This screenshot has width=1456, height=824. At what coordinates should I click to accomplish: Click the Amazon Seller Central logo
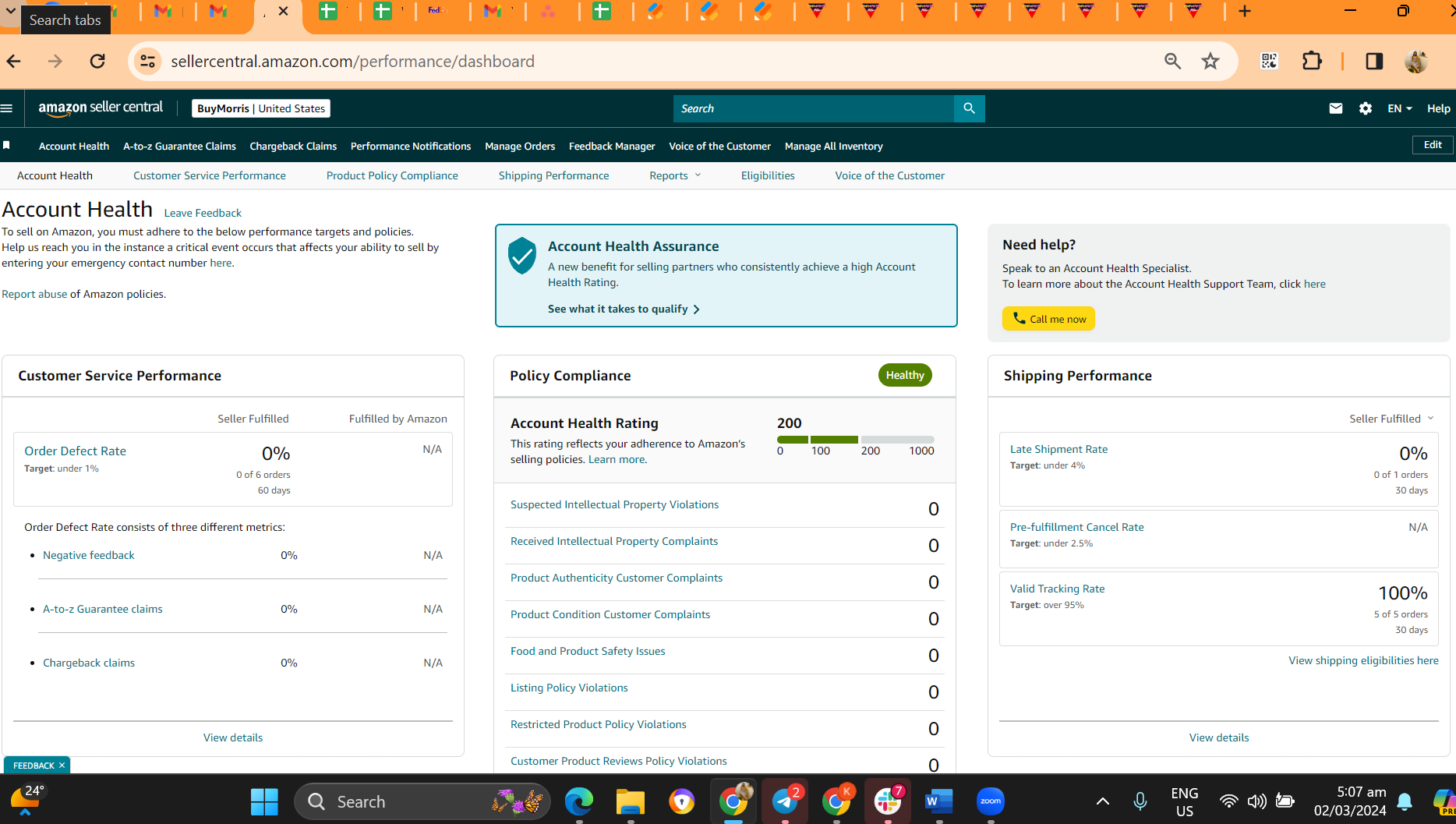(x=101, y=108)
